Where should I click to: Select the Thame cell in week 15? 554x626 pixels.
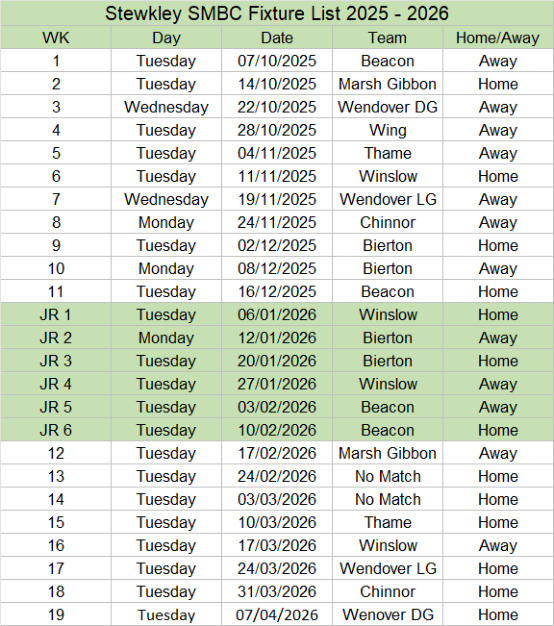pyautogui.click(x=388, y=522)
